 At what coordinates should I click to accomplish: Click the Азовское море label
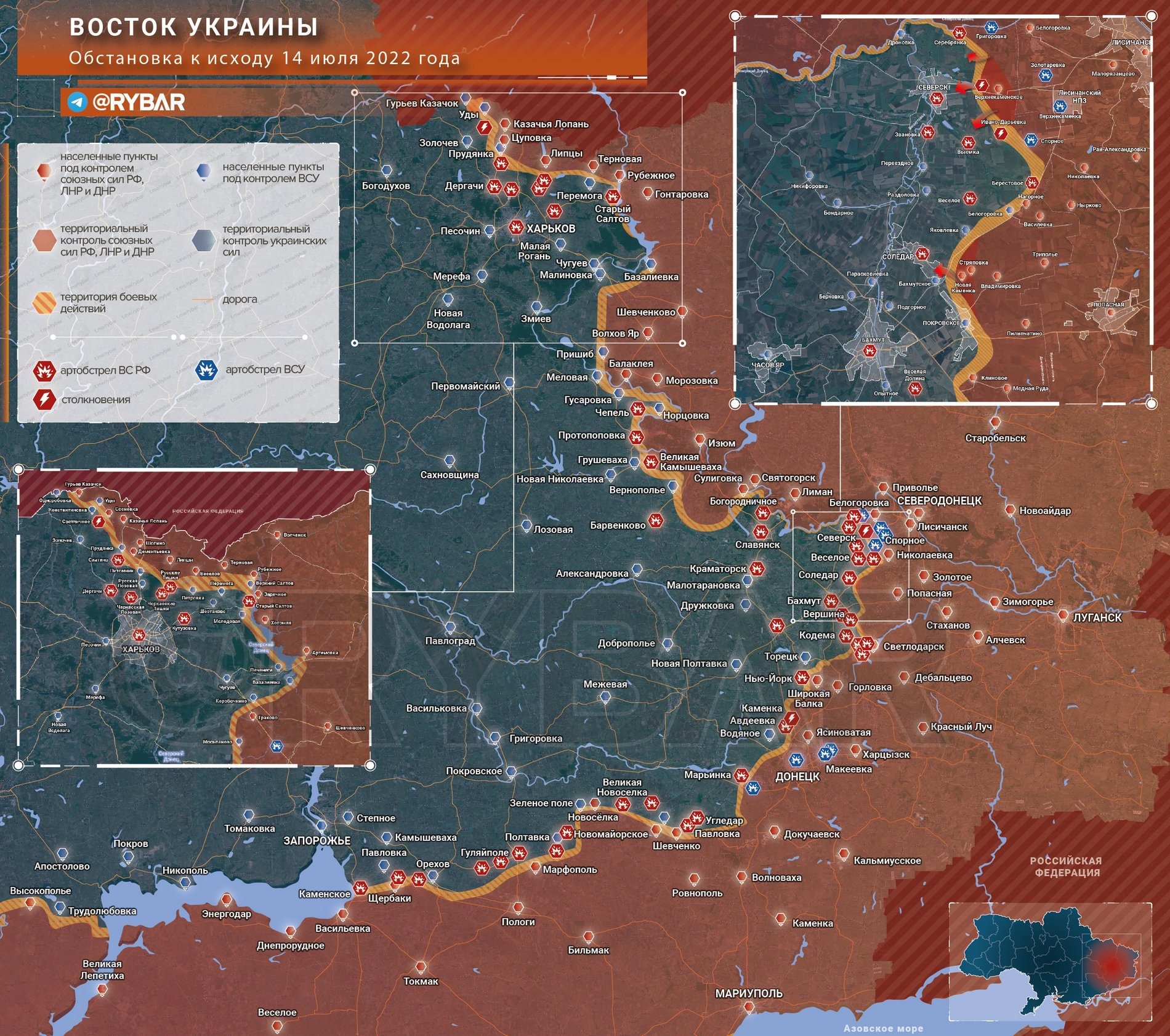883,1028
